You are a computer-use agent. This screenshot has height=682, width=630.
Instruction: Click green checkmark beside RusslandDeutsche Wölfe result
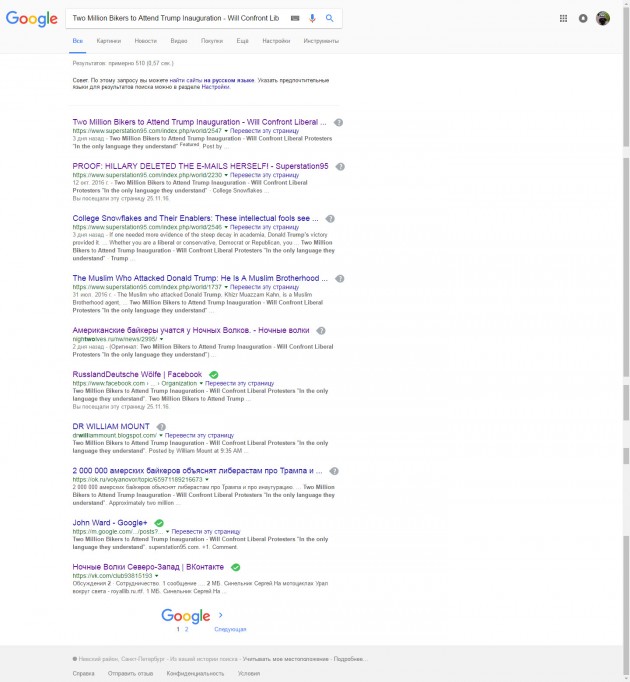[x=213, y=374]
